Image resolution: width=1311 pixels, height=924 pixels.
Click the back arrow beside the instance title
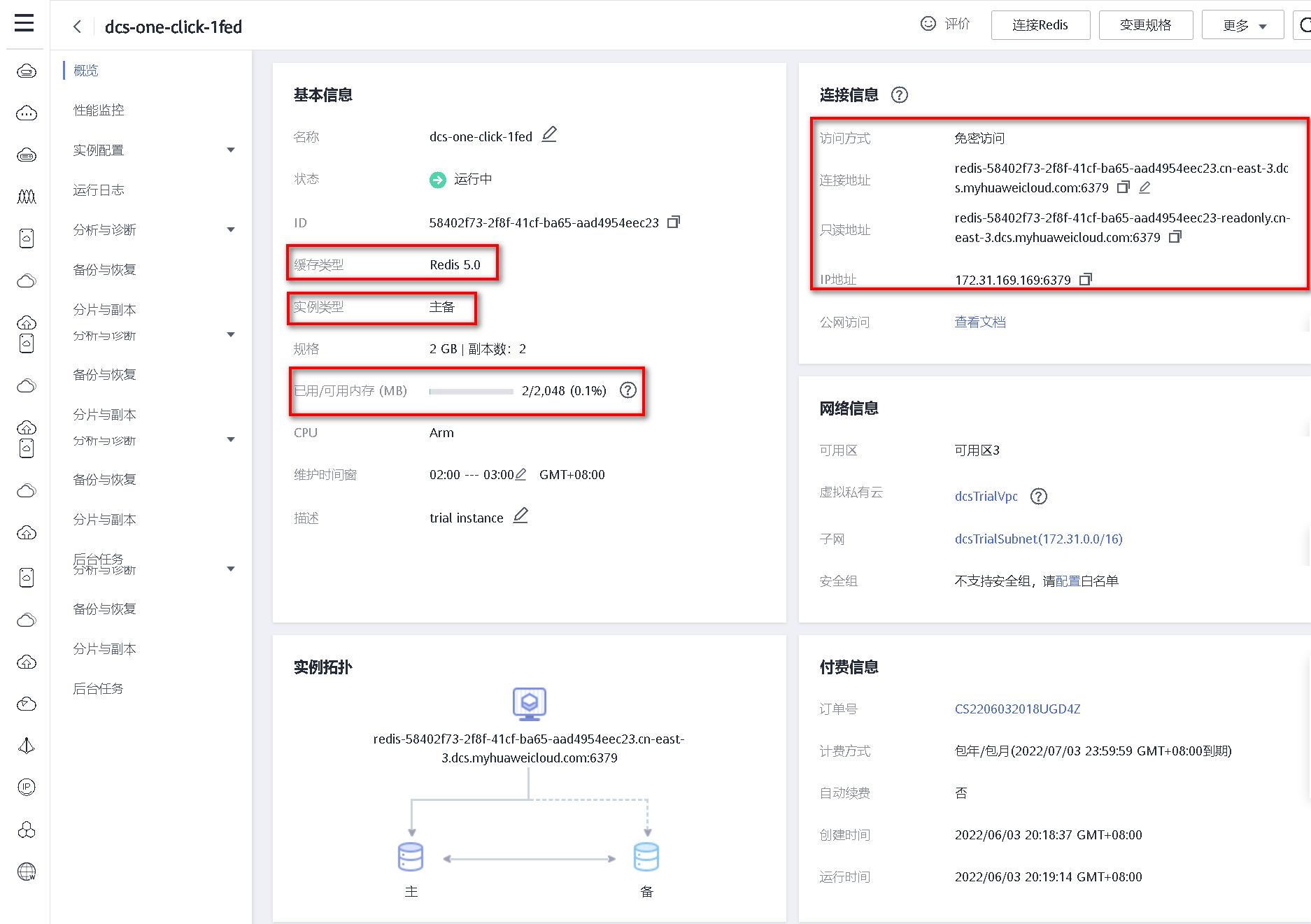(78, 27)
